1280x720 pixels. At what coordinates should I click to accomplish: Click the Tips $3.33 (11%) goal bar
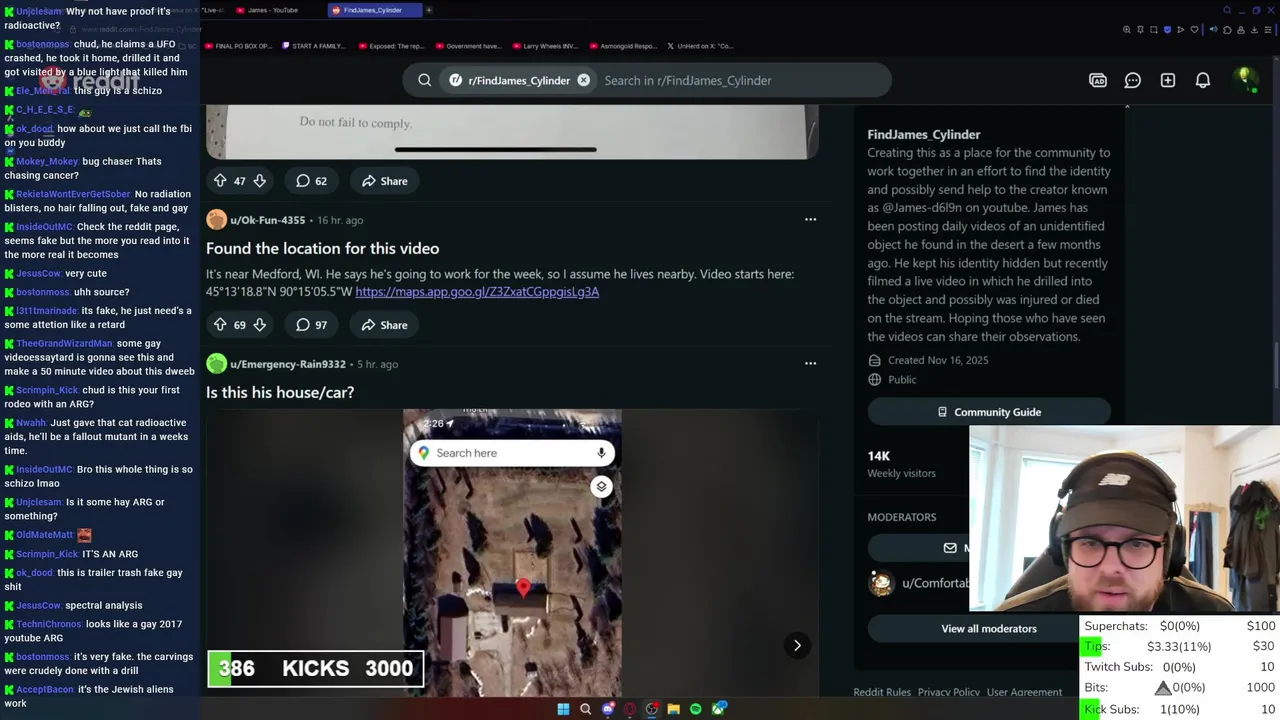click(x=1179, y=647)
